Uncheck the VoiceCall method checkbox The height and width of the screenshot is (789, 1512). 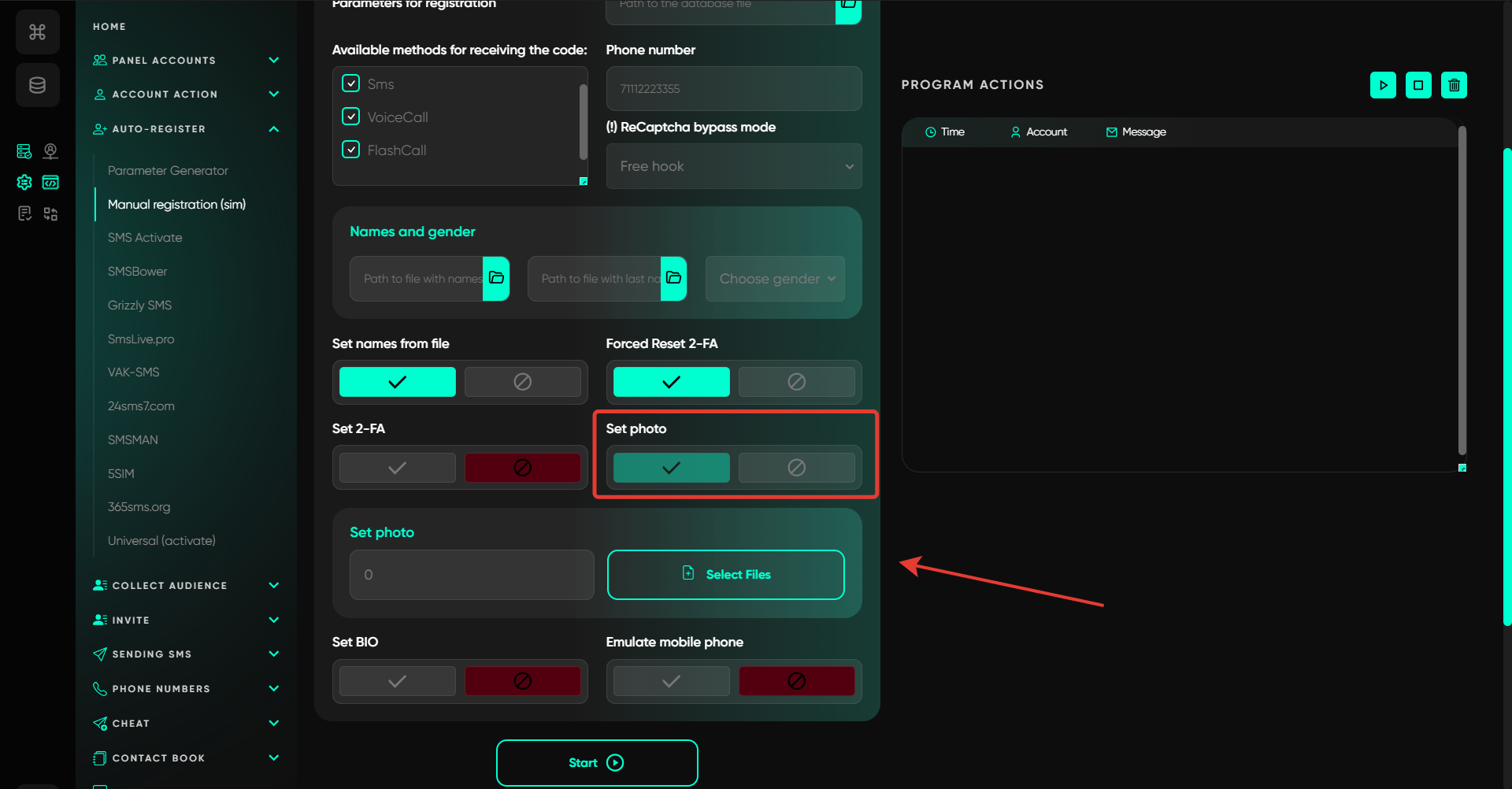pos(351,117)
